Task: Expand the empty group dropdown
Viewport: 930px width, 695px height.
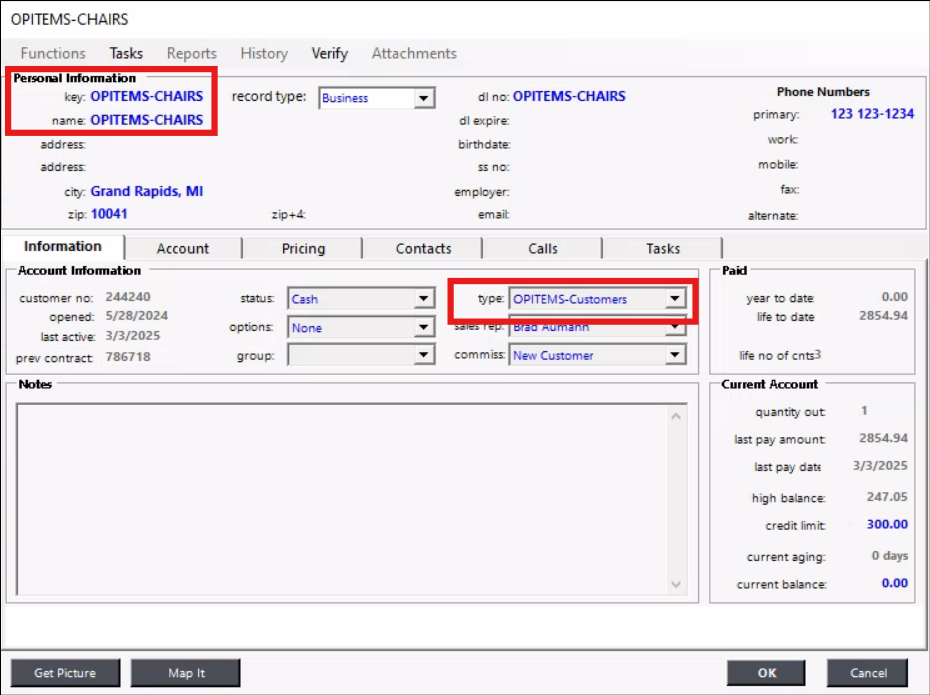Action: [x=424, y=355]
